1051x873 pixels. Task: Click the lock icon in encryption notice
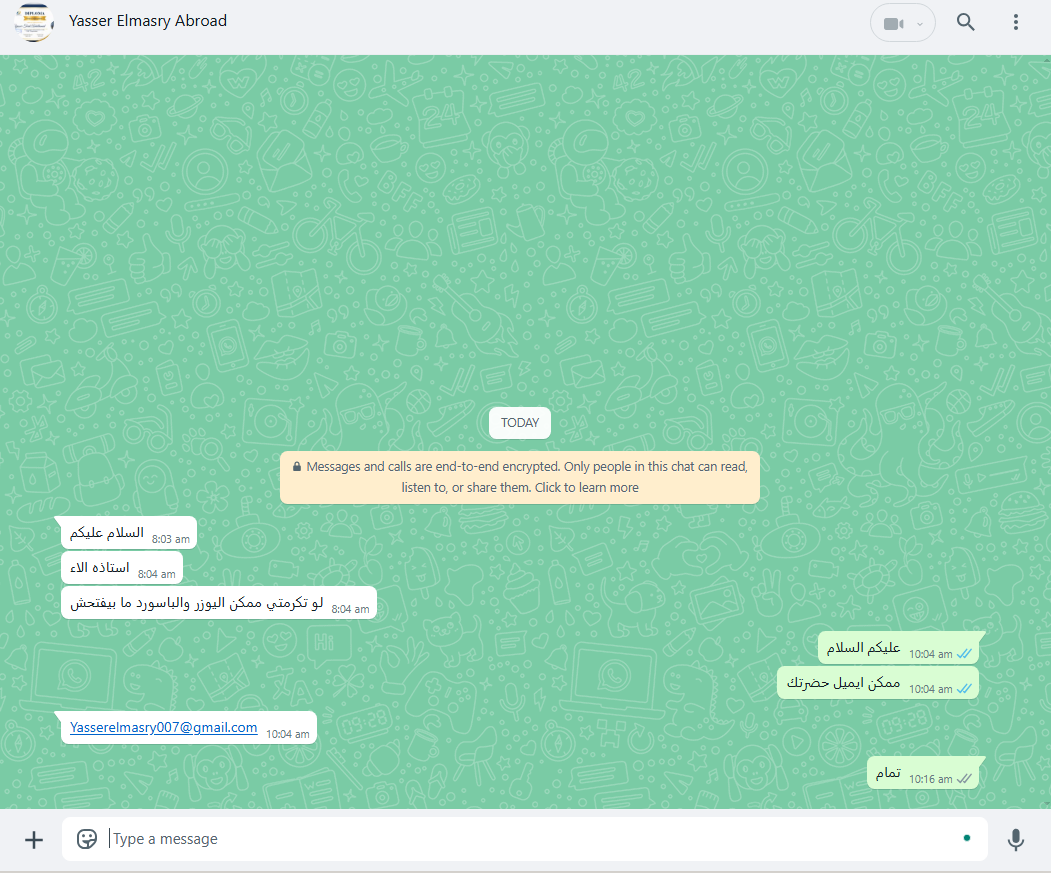coord(296,466)
